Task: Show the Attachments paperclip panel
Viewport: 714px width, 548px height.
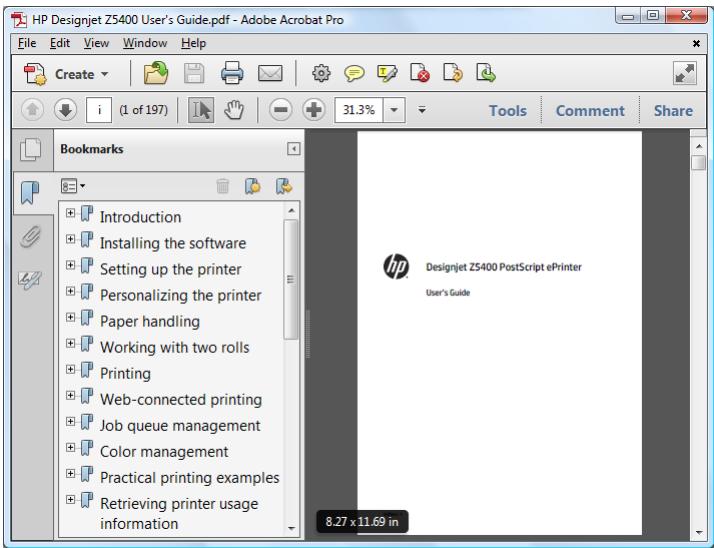Action: [x=30, y=236]
